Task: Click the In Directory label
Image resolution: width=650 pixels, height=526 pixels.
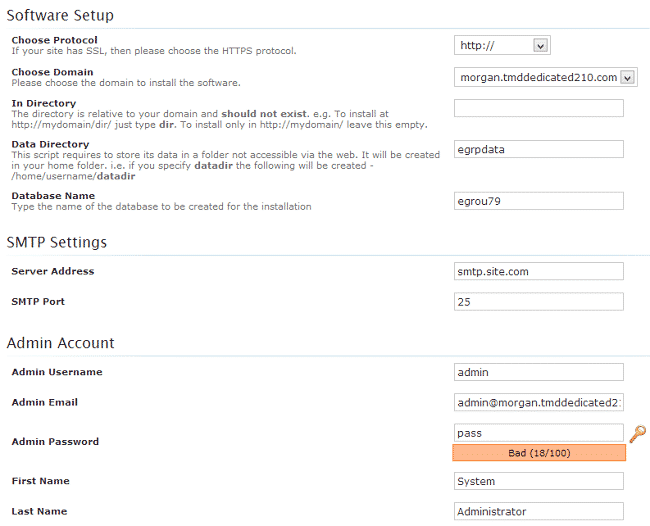Action: tap(44, 103)
